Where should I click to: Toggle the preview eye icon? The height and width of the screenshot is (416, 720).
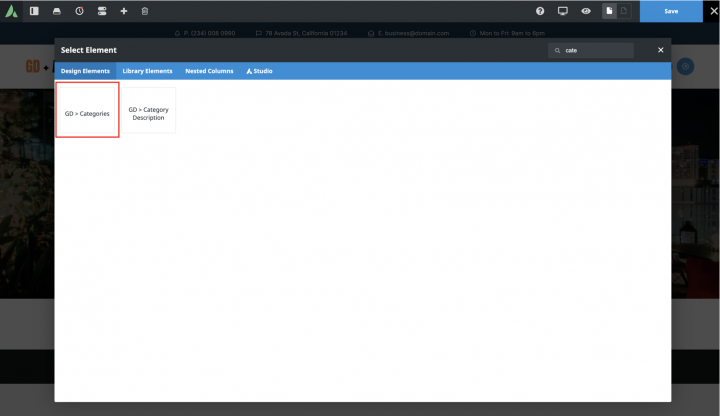click(x=585, y=11)
